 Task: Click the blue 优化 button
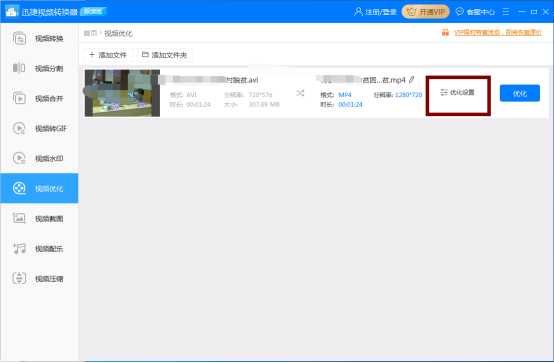520,93
